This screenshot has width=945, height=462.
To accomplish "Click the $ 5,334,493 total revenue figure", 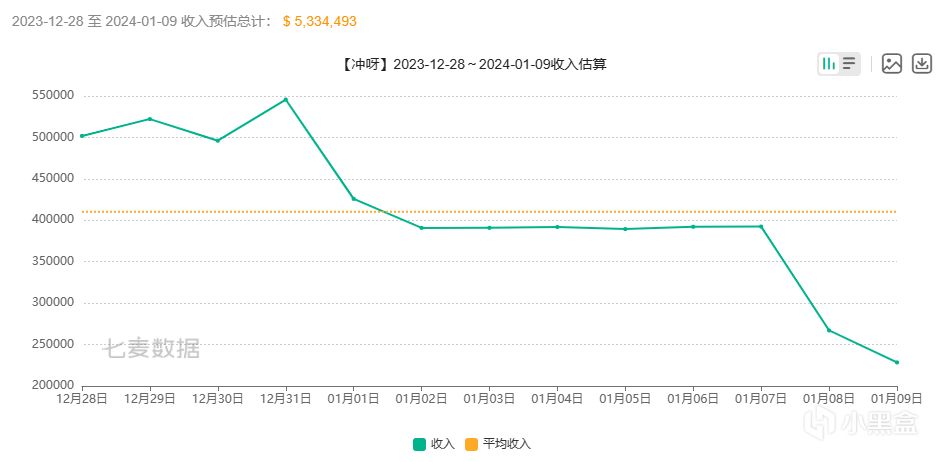I will (x=319, y=21).
